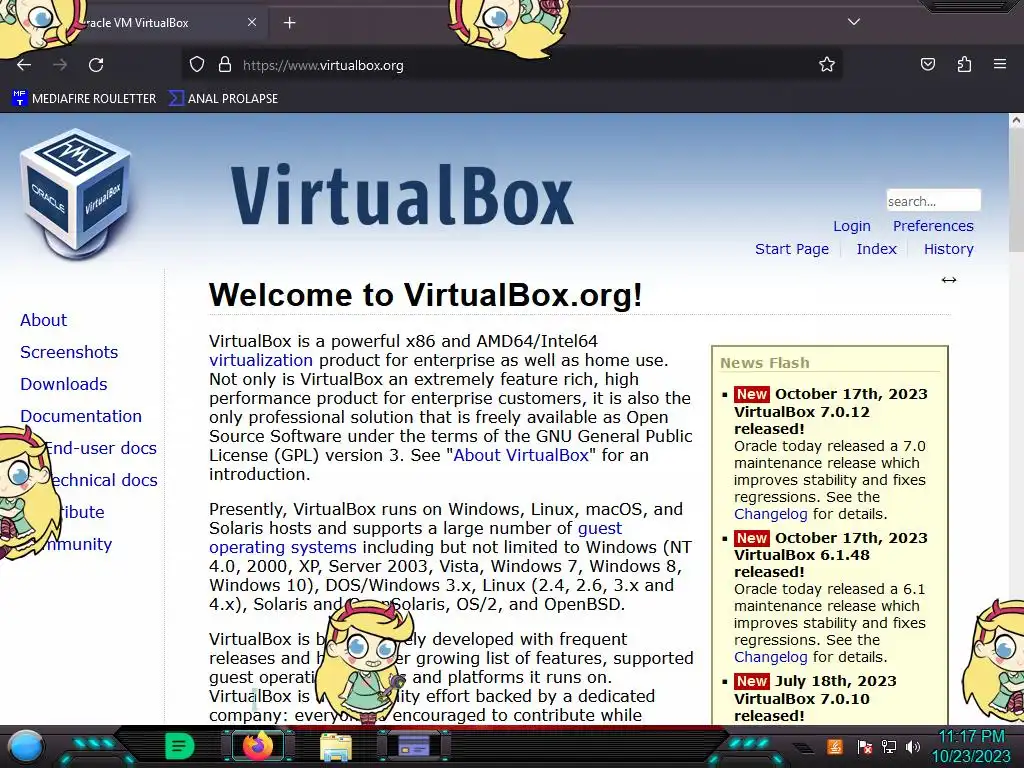Open the purple window app in taskbar

pyautogui.click(x=414, y=746)
